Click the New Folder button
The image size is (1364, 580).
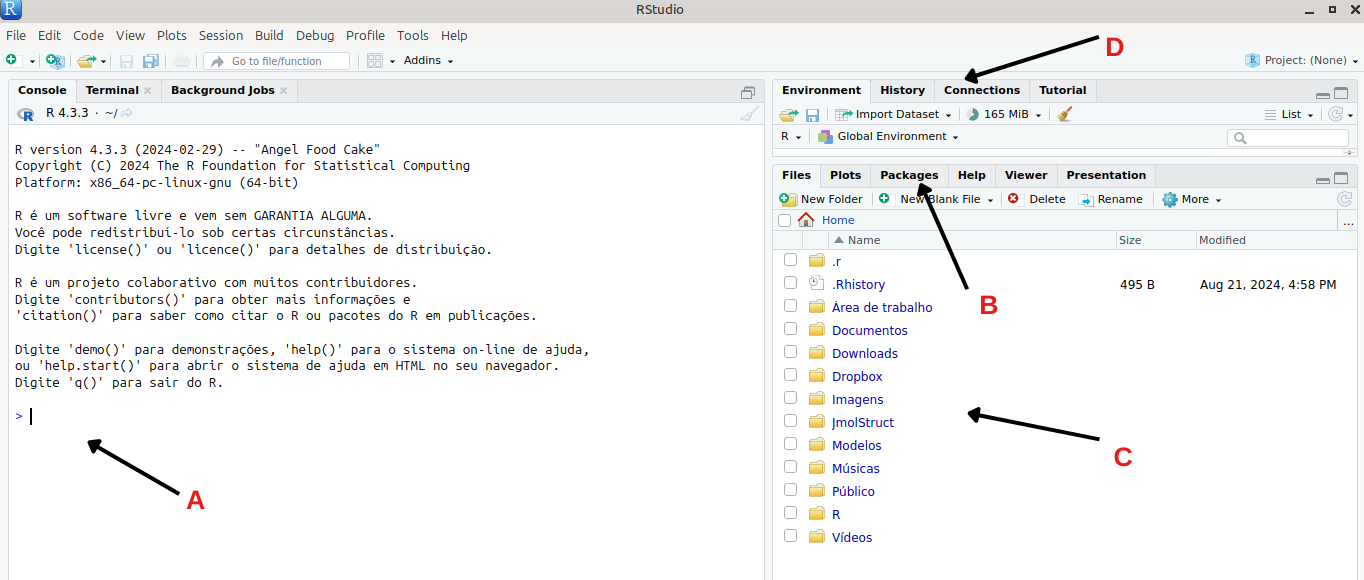point(821,199)
